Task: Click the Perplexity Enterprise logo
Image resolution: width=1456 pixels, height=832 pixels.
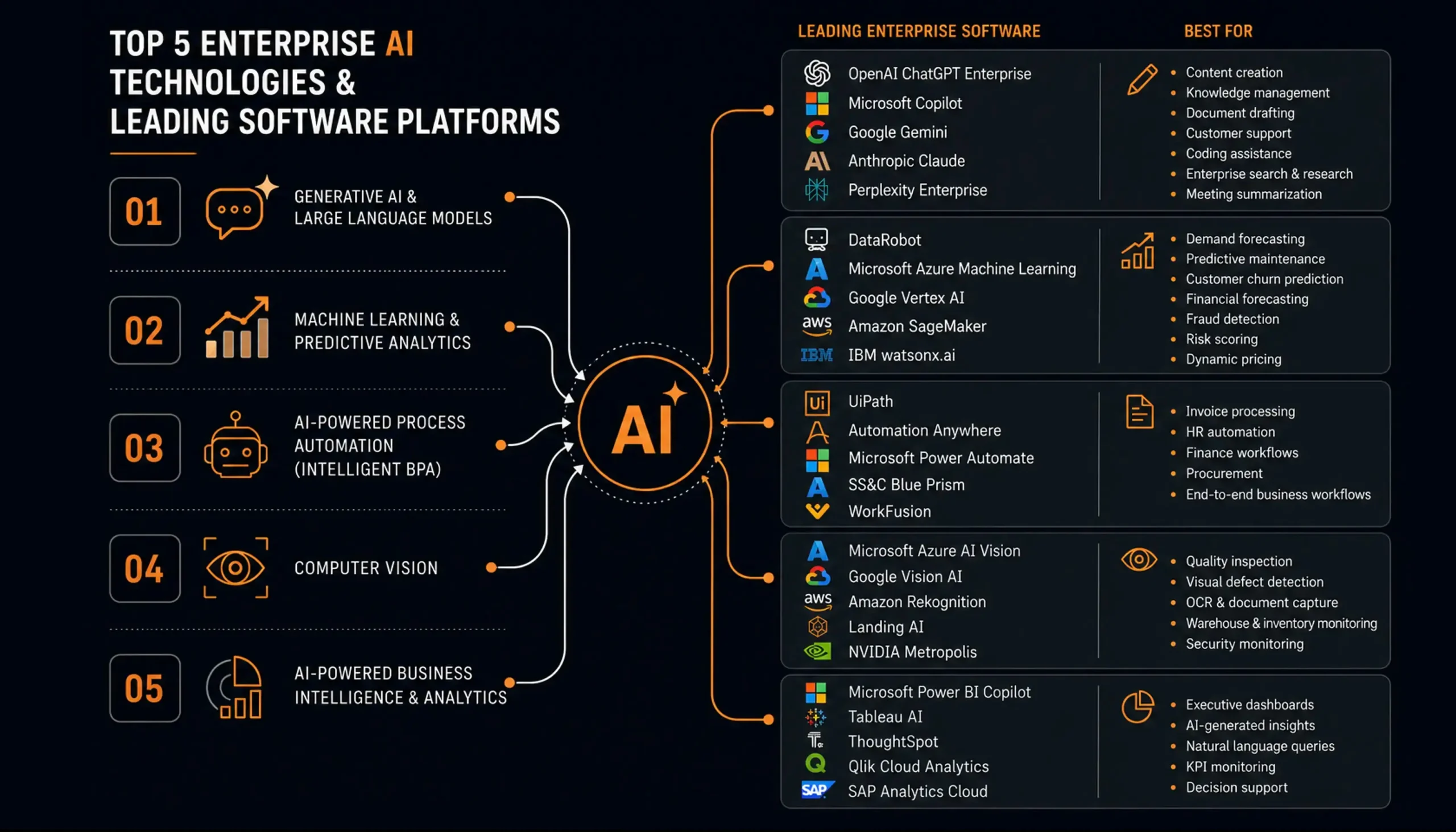Action: tap(817, 190)
